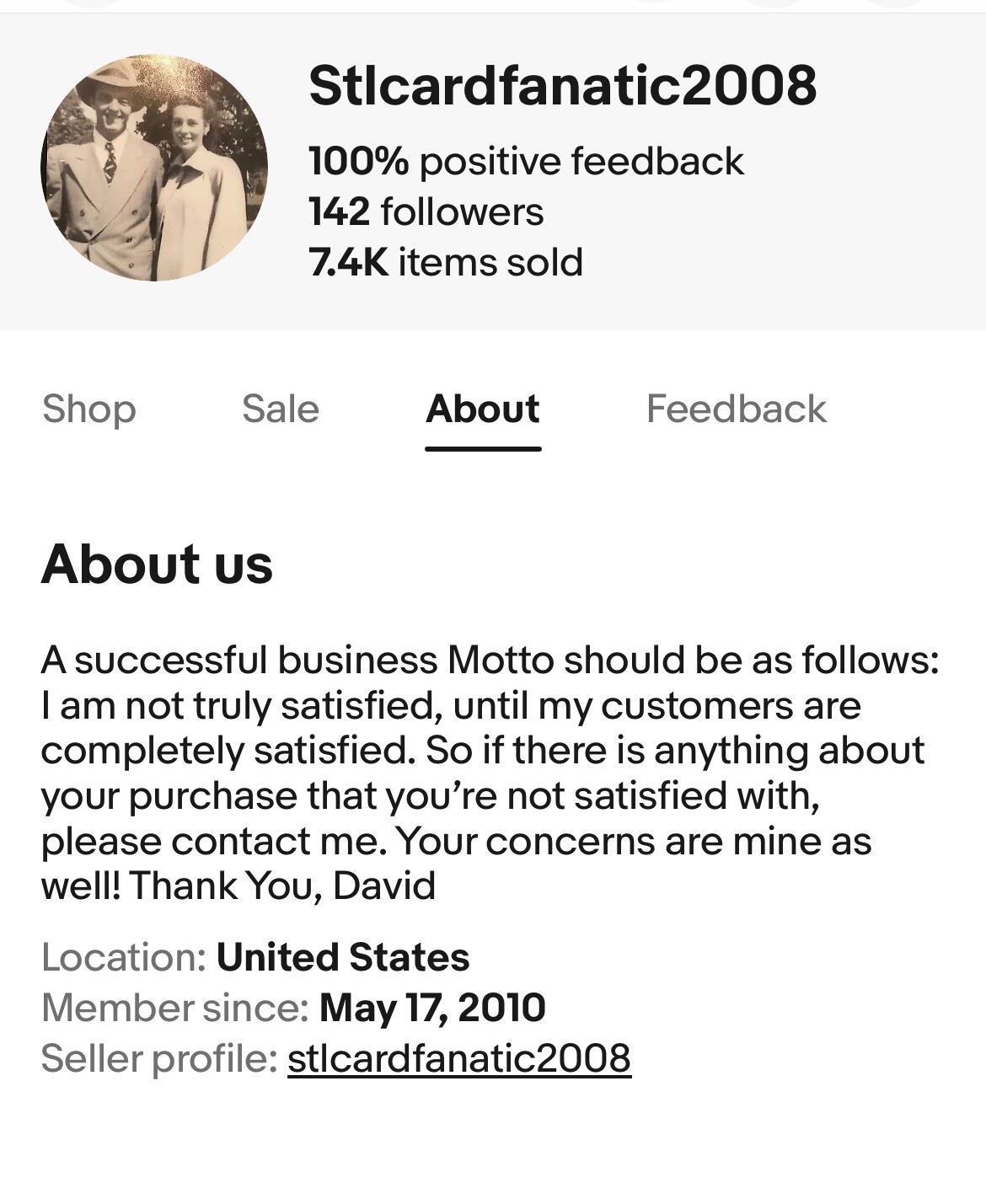Screen dimensions: 986x1204
Task: Click the United States location value
Action: pyautogui.click(x=342, y=957)
